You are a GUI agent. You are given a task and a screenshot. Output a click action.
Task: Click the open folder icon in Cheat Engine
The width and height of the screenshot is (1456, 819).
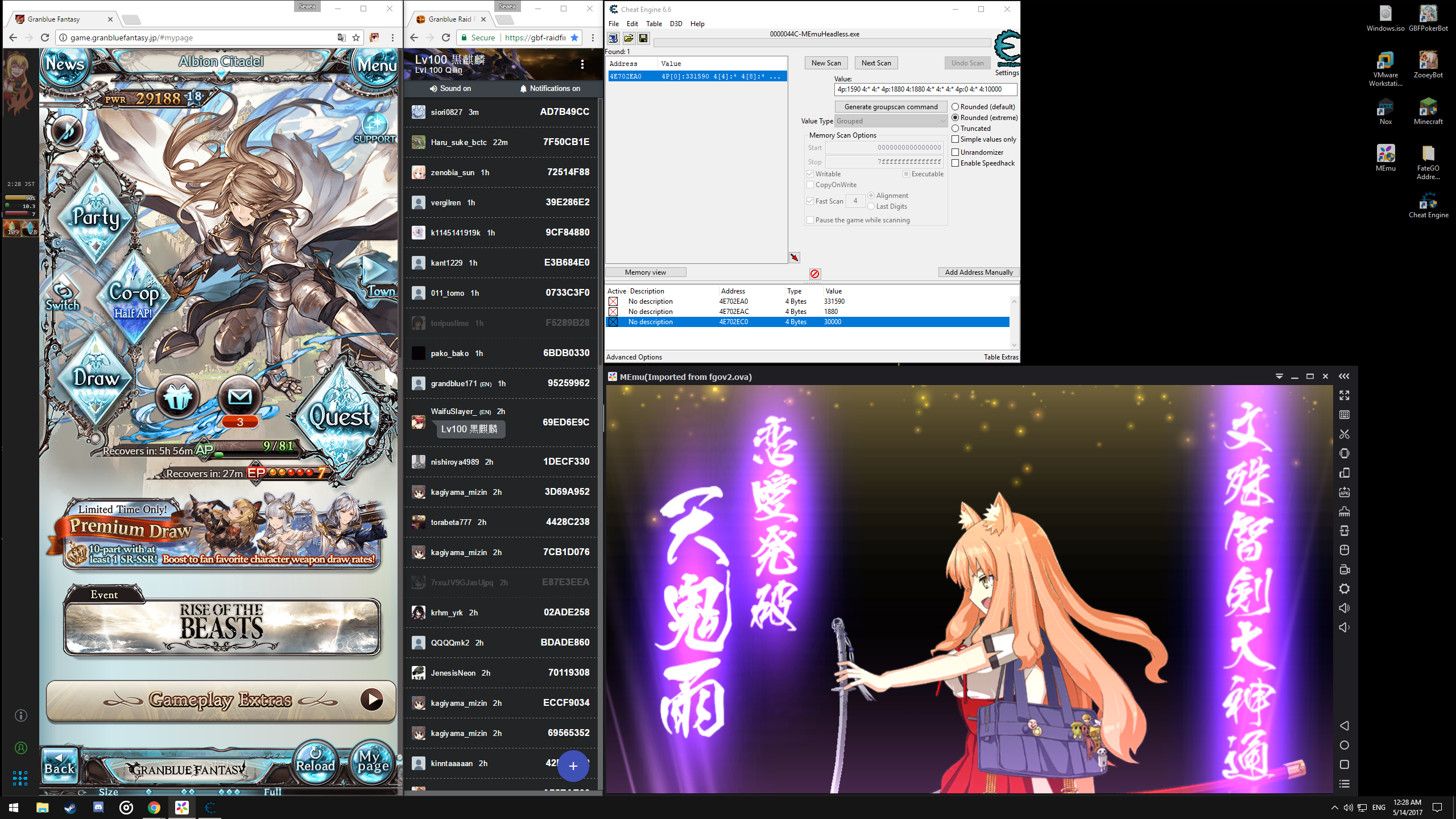pyautogui.click(x=628, y=38)
